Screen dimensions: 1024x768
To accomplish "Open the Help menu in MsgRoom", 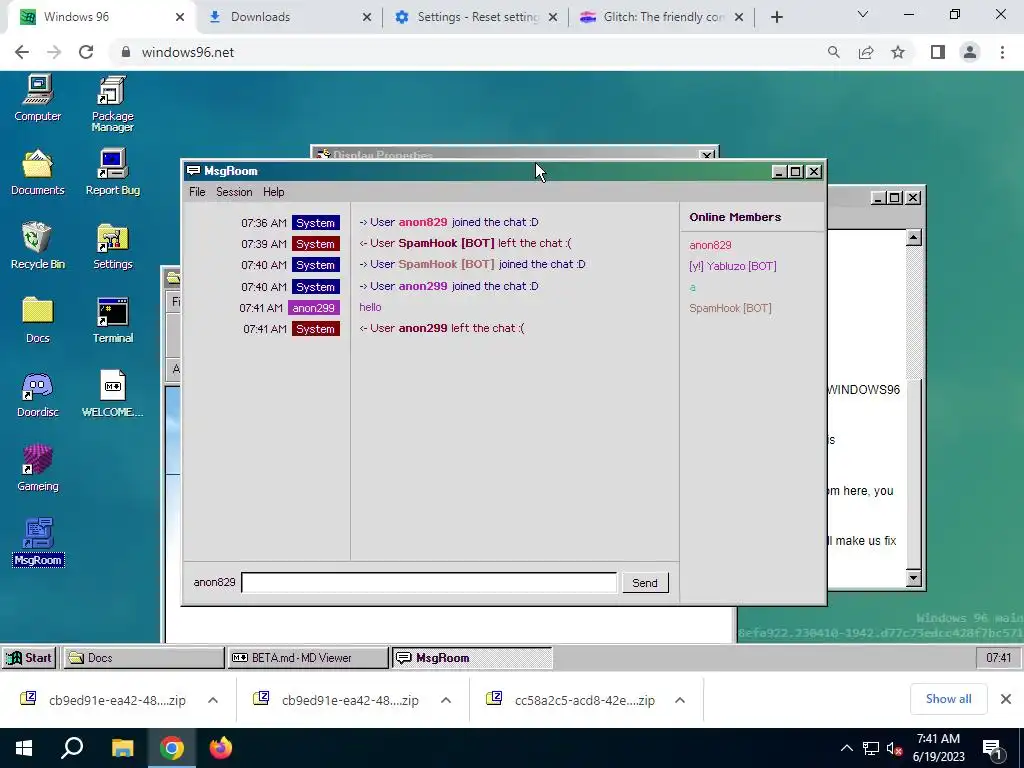I will coord(273,192).
